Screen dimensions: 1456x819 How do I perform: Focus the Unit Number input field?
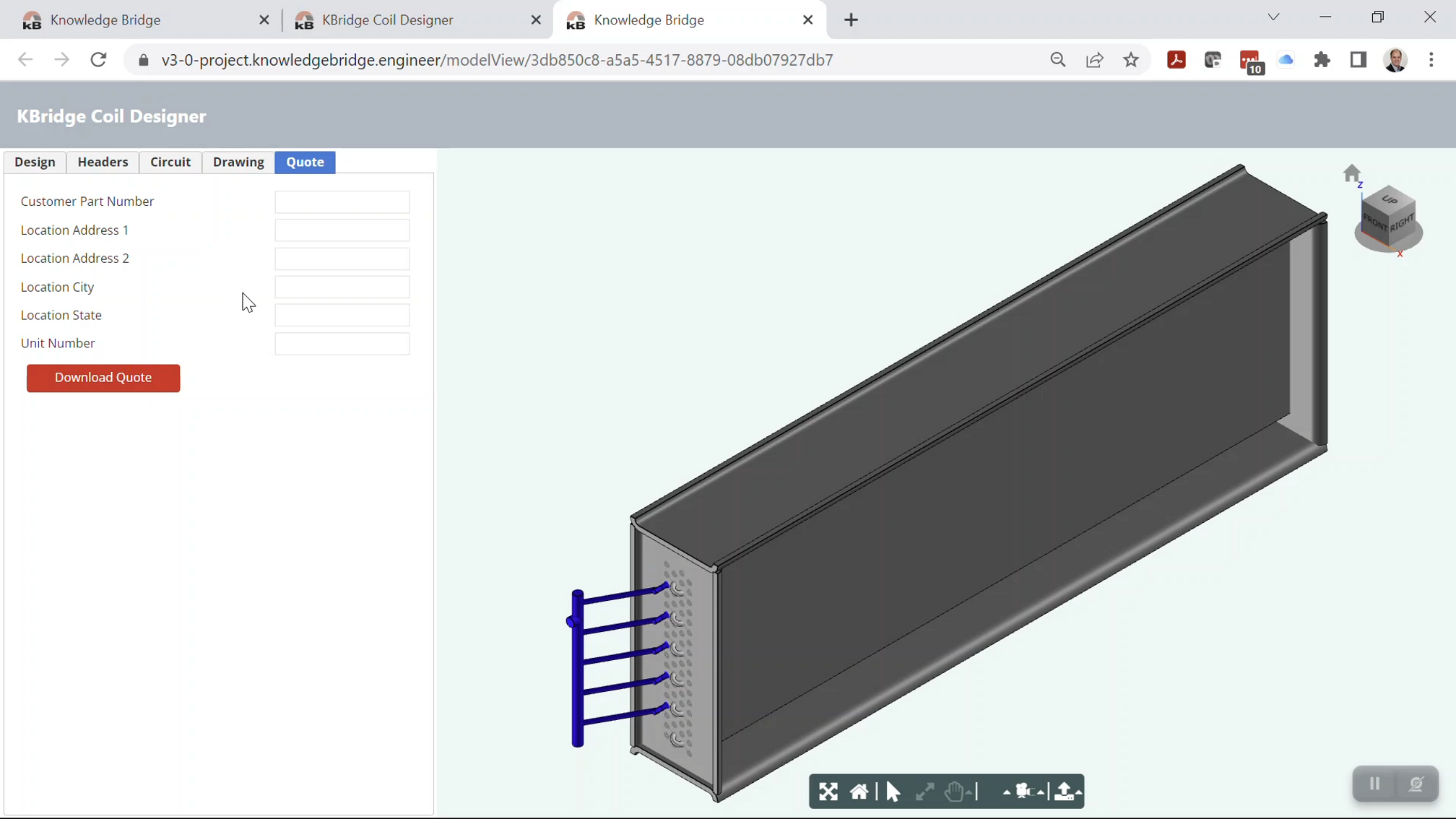(x=342, y=344)
